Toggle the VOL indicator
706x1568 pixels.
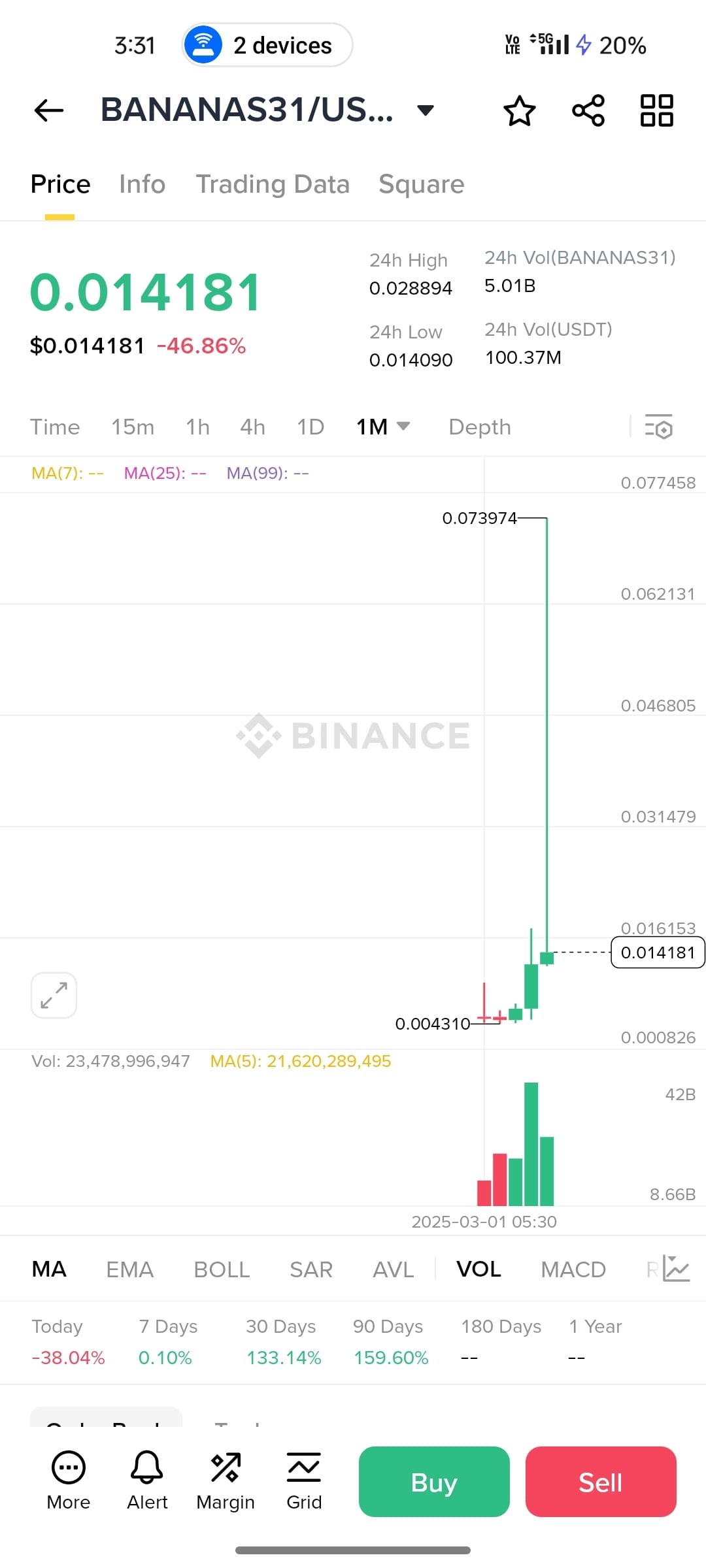click(x=479, y=1269)
